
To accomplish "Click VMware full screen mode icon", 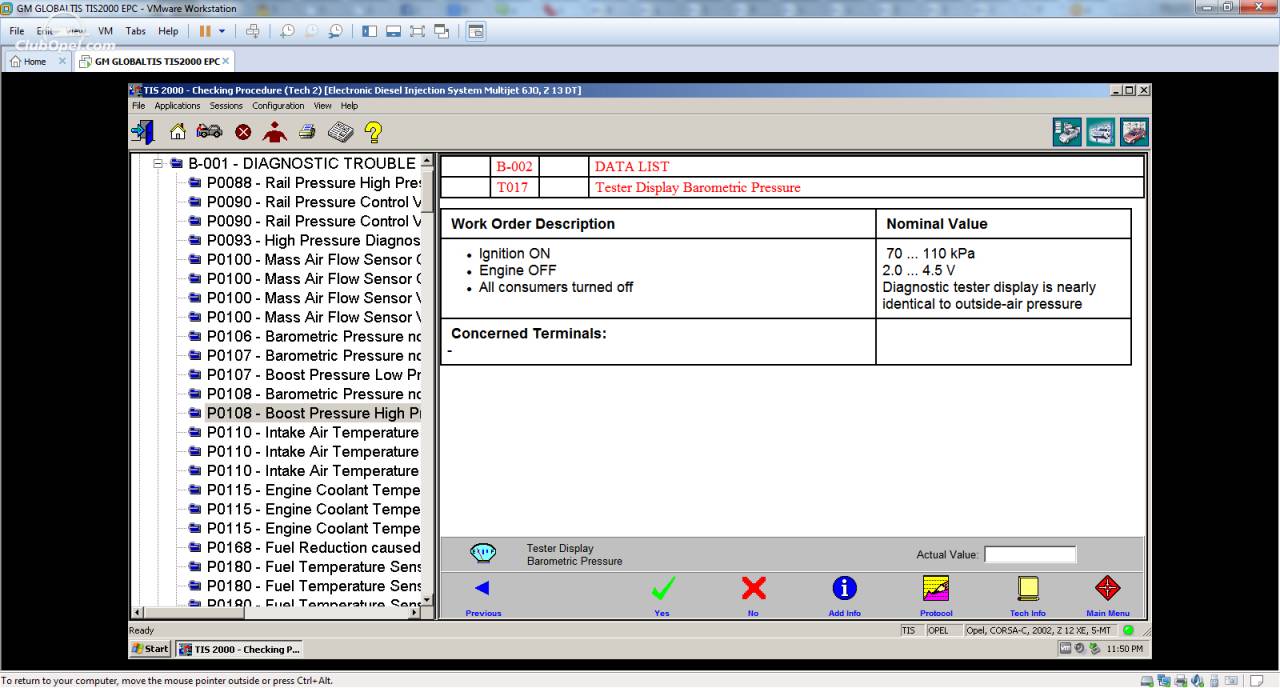I will tap(417, 31).
